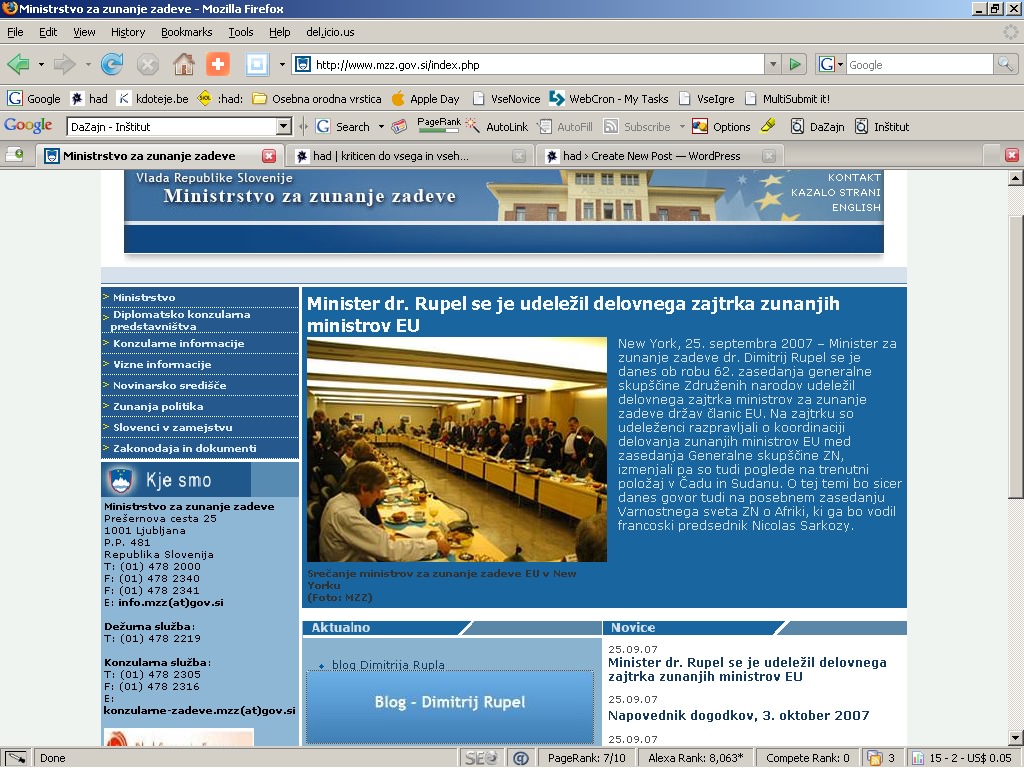
Task: Open the Osebna orodna vrstica bookmarks folder
Action: pos(317,99)
